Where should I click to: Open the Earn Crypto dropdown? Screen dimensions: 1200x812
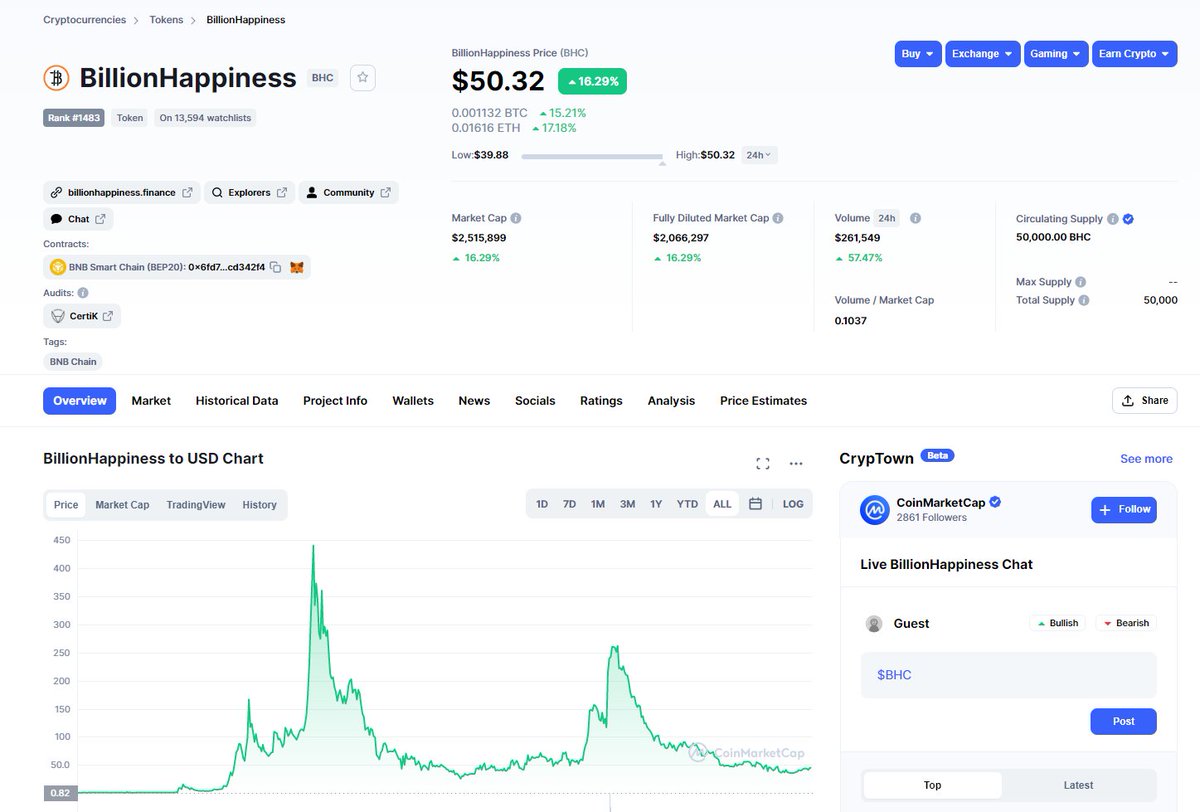tap(1135, 54)
